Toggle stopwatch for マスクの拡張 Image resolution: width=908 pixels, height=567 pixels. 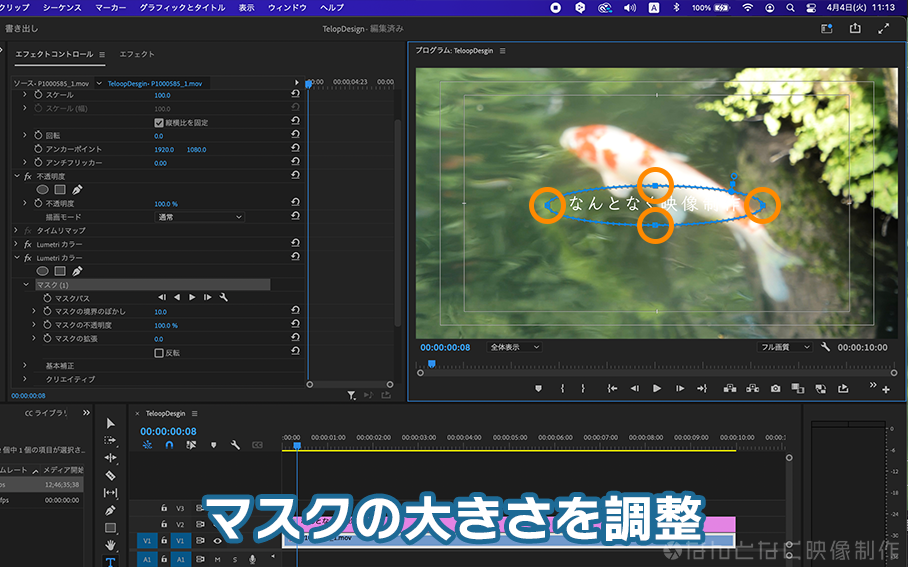[47, 338]
